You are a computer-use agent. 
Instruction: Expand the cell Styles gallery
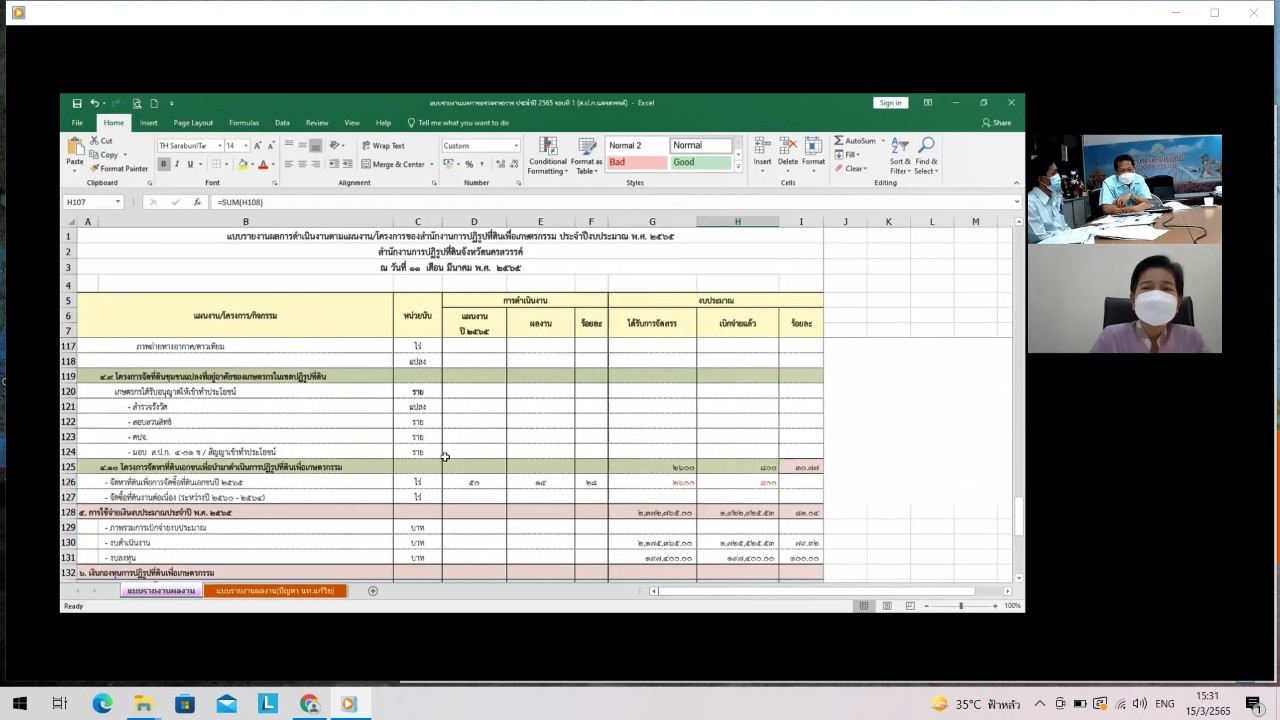(x=739, y=167)
